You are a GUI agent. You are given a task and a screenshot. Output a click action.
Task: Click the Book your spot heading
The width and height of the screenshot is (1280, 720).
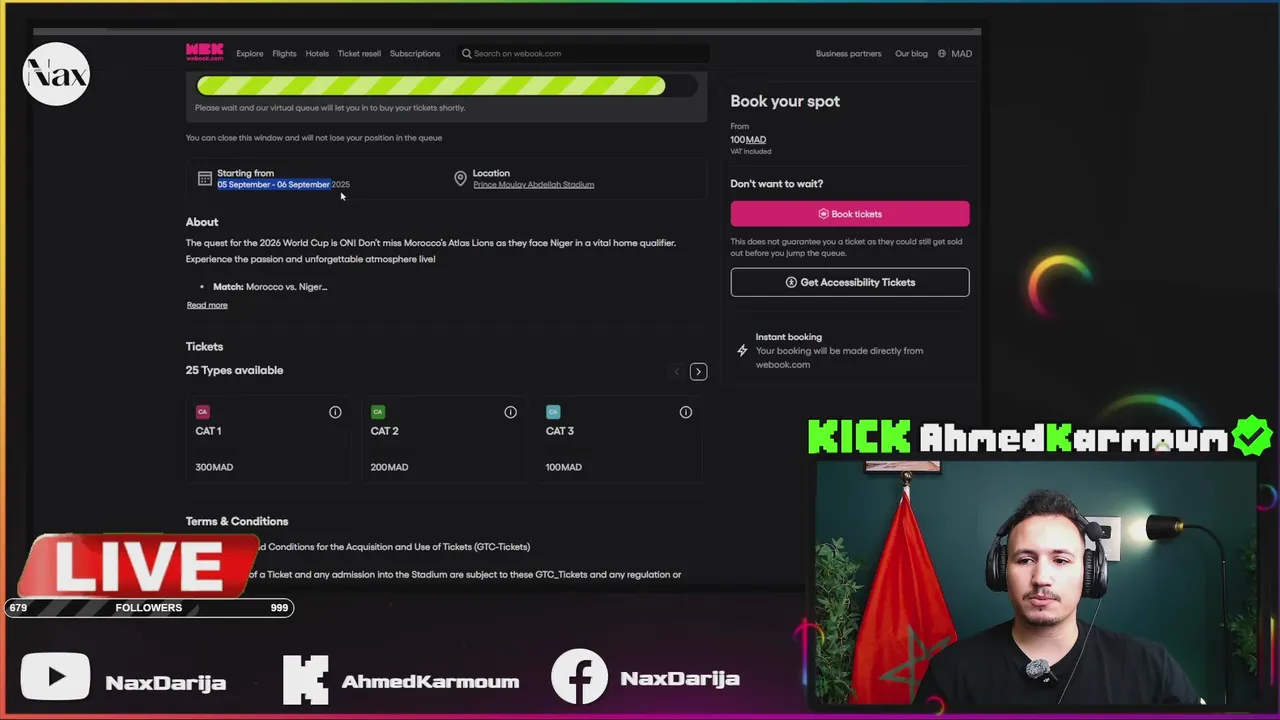(785, 101)
